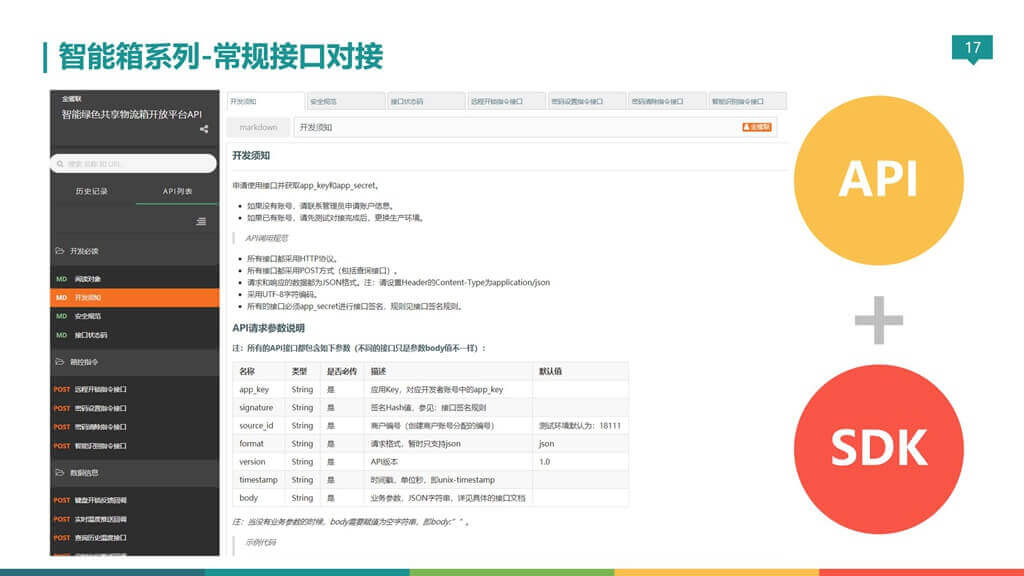The height and width of the screenshot is (576, 1024).
Task: Switch to the 历史记录 sidebar tab
Action: pyautogui.click(x=90, y=190)
